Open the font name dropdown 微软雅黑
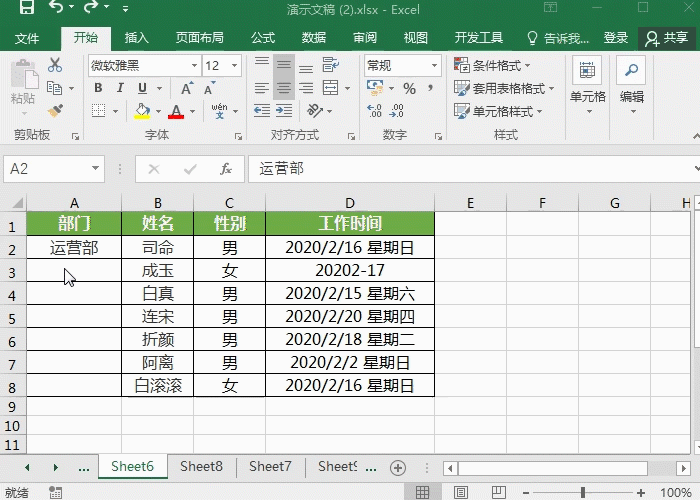 194,66
